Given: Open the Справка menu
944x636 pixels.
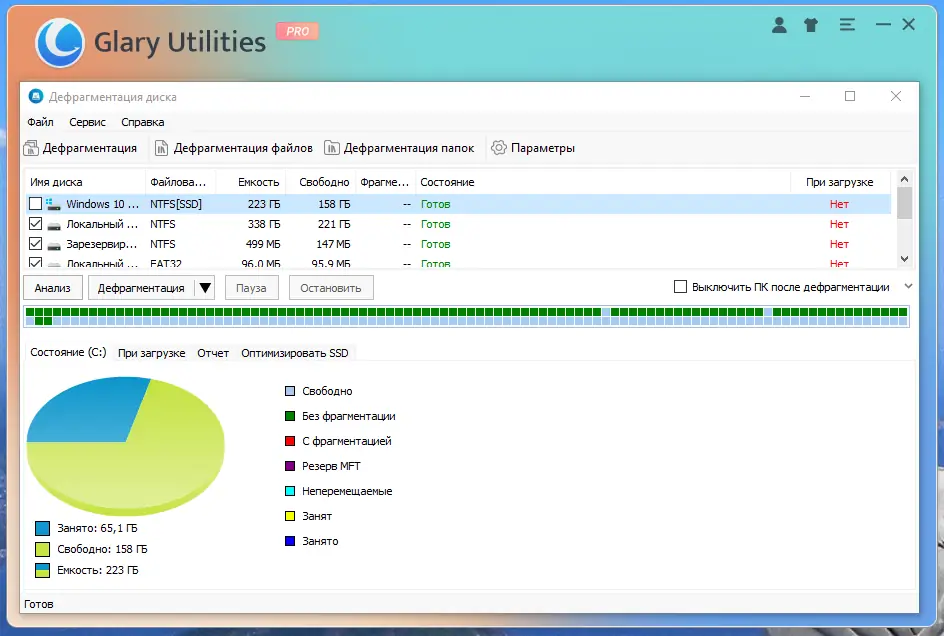Looking at the screenshot, I should pos(143,122).
